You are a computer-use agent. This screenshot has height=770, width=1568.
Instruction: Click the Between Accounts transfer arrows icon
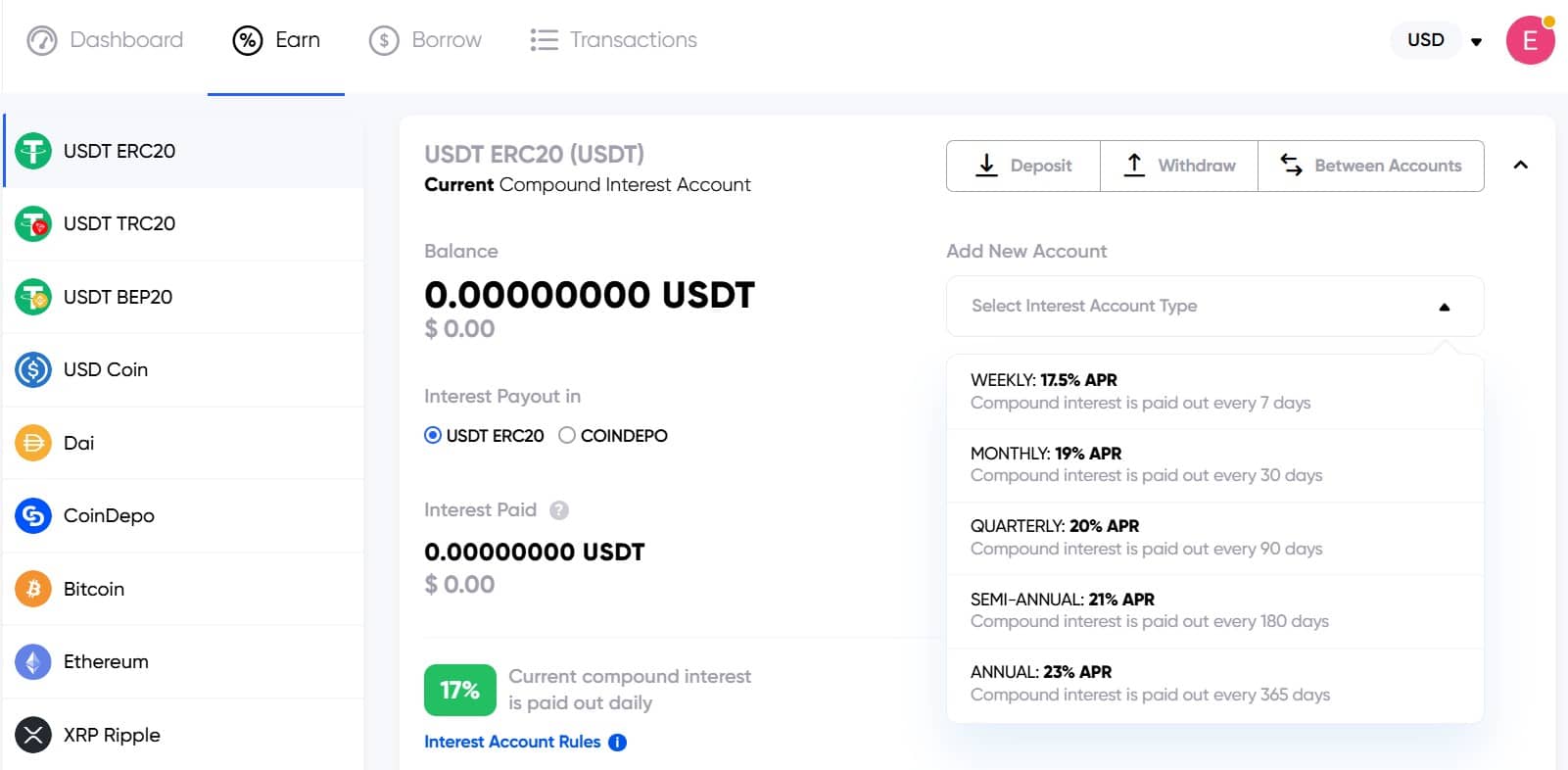coord(1292,166)
